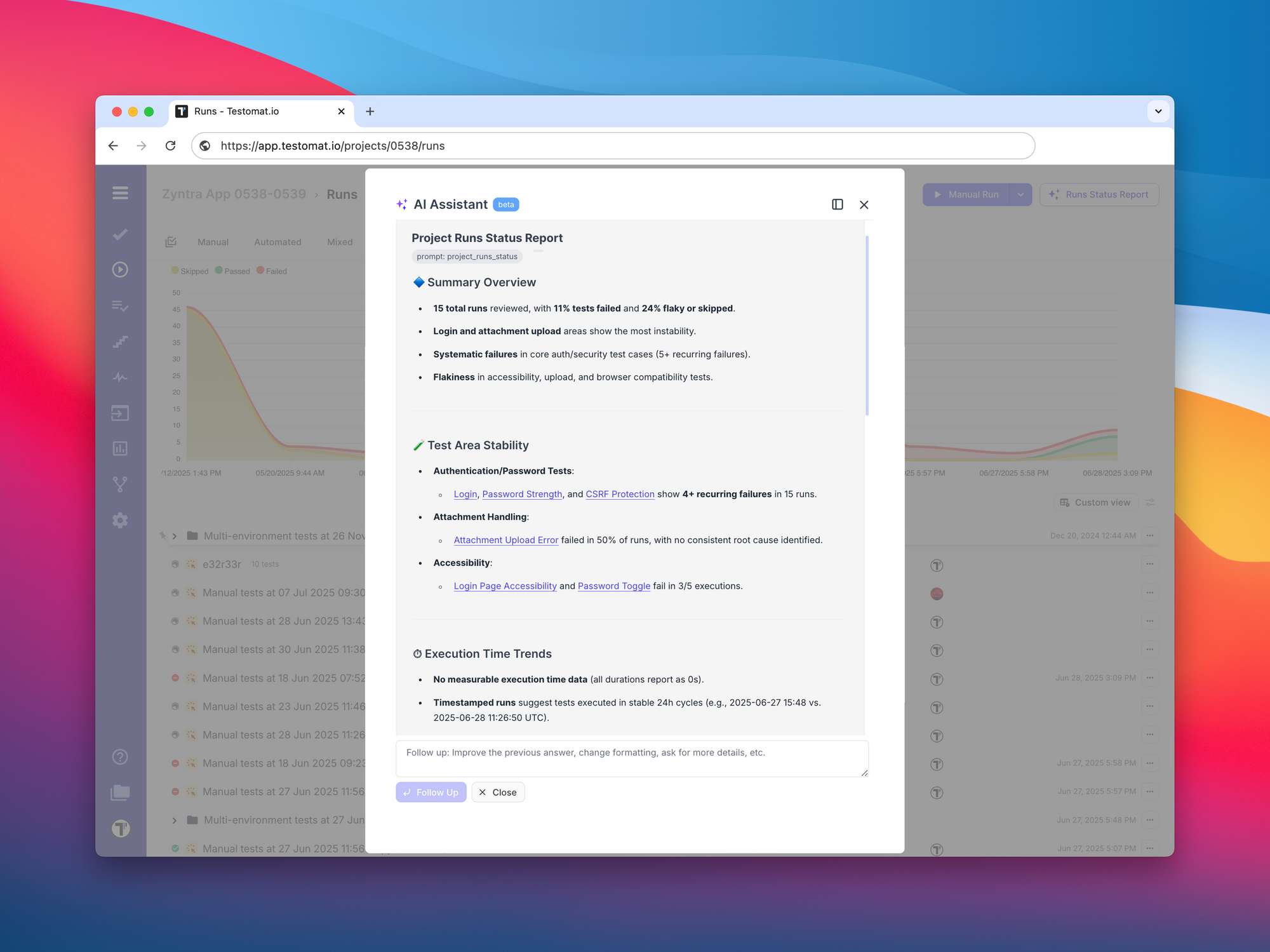Expand the Multi-environment tests at 27 Jun folder

[175, 821]
